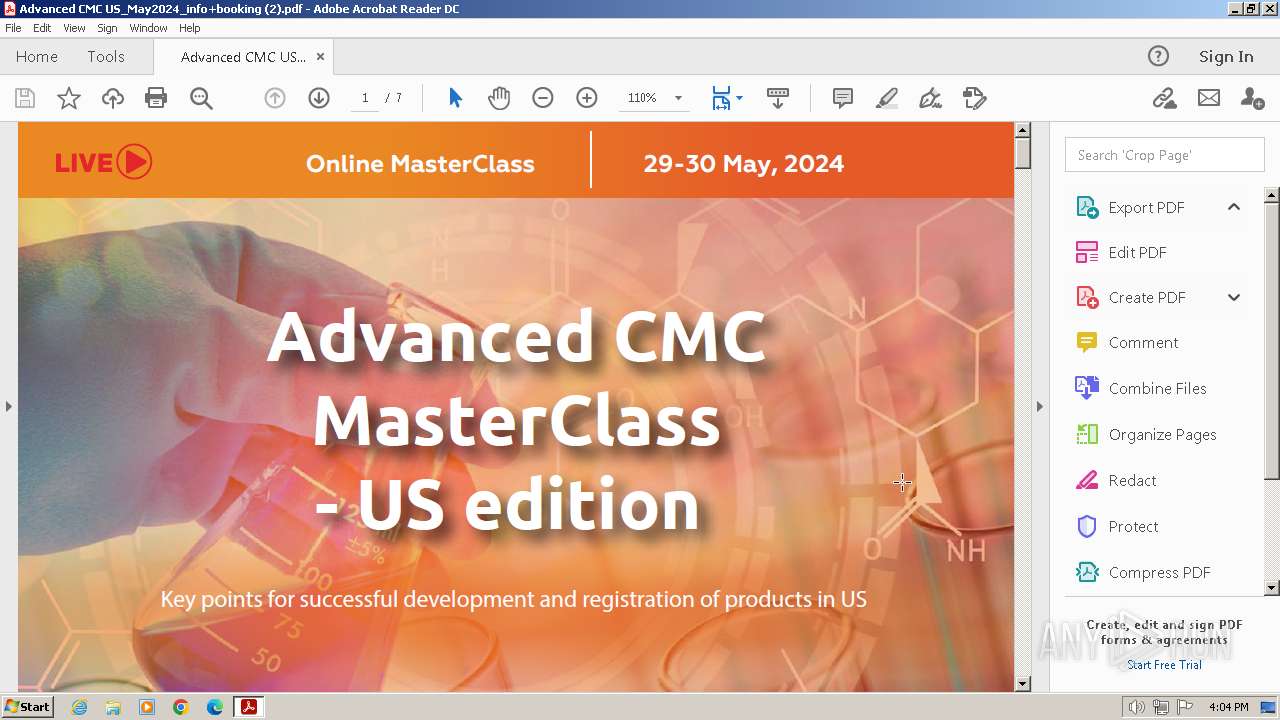Select the arrow Selection tool
Image resolution: width=1280 pixels, height=720 pixels.
click(x=456, y=98)
